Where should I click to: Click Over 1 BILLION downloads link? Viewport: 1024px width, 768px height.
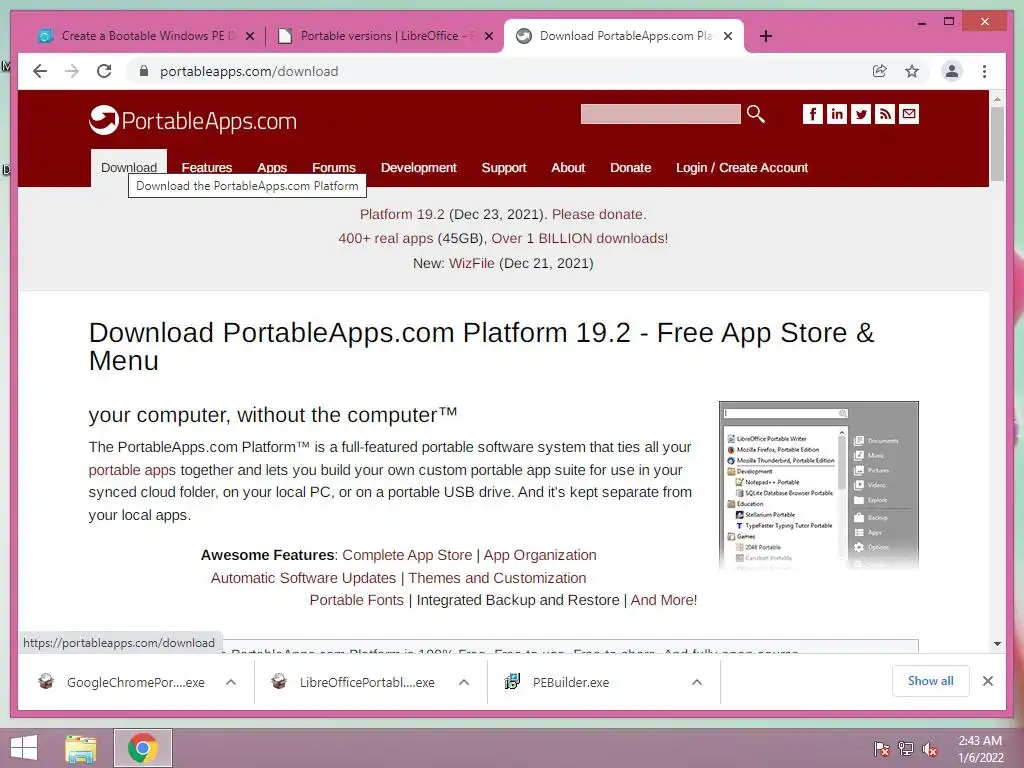pyautogui.click(x=580, y=238)
